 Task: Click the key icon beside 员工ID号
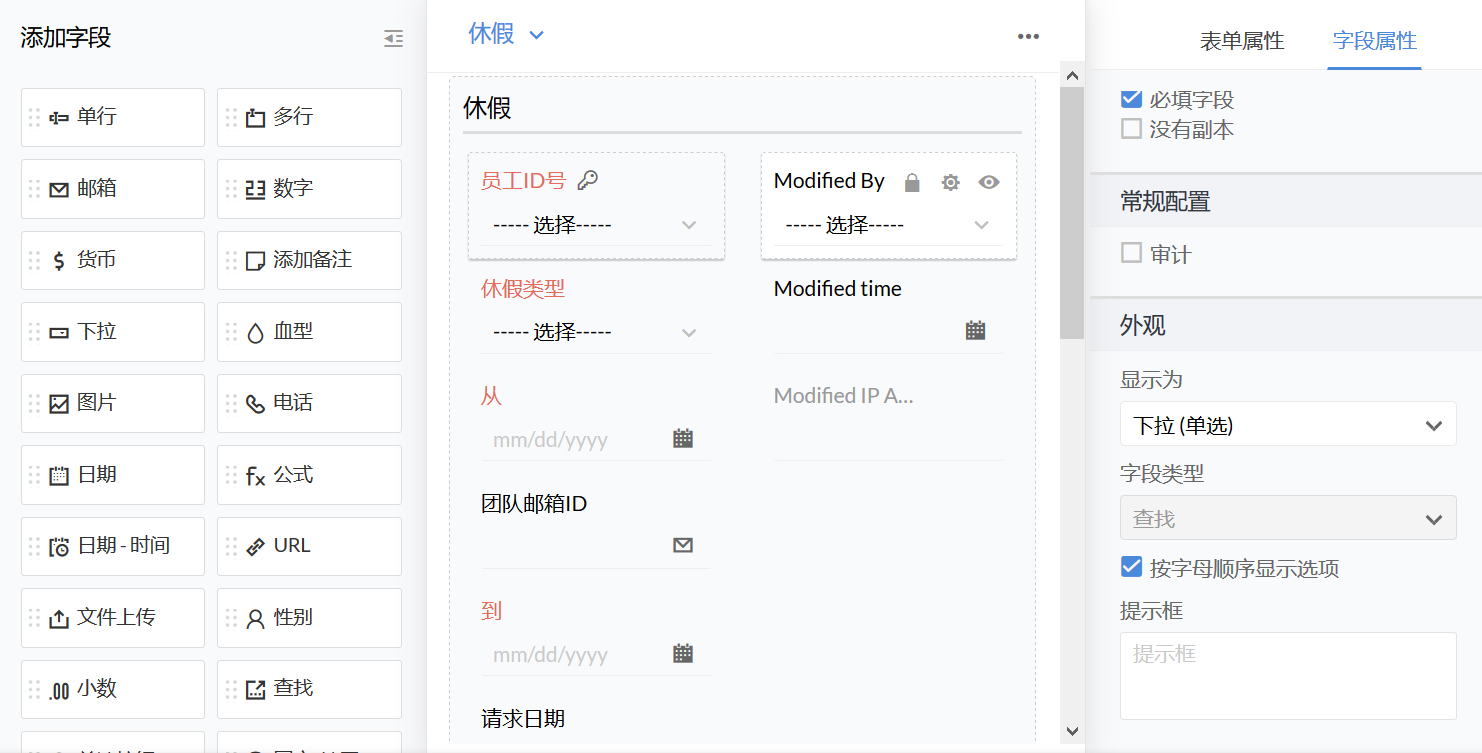(x=588, y=181)
